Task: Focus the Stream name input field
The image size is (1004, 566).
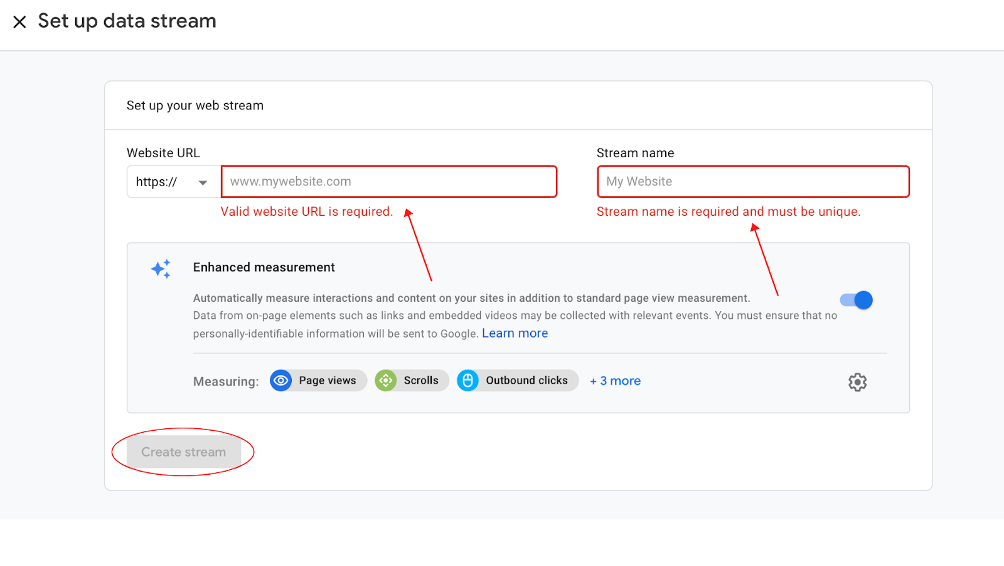Action: coord(753,182)
